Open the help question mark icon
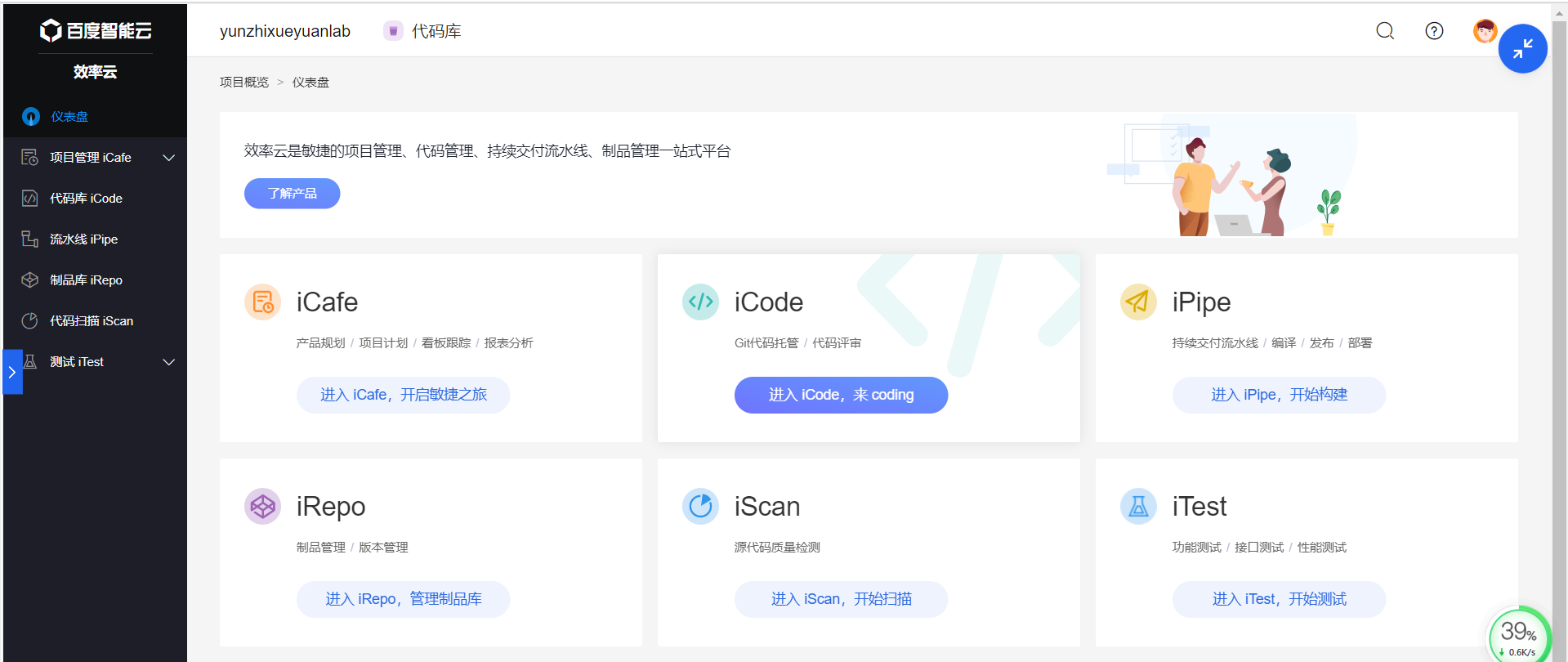The width and height of the screenshot is (1568, 662). click(x=1434, y=31)
